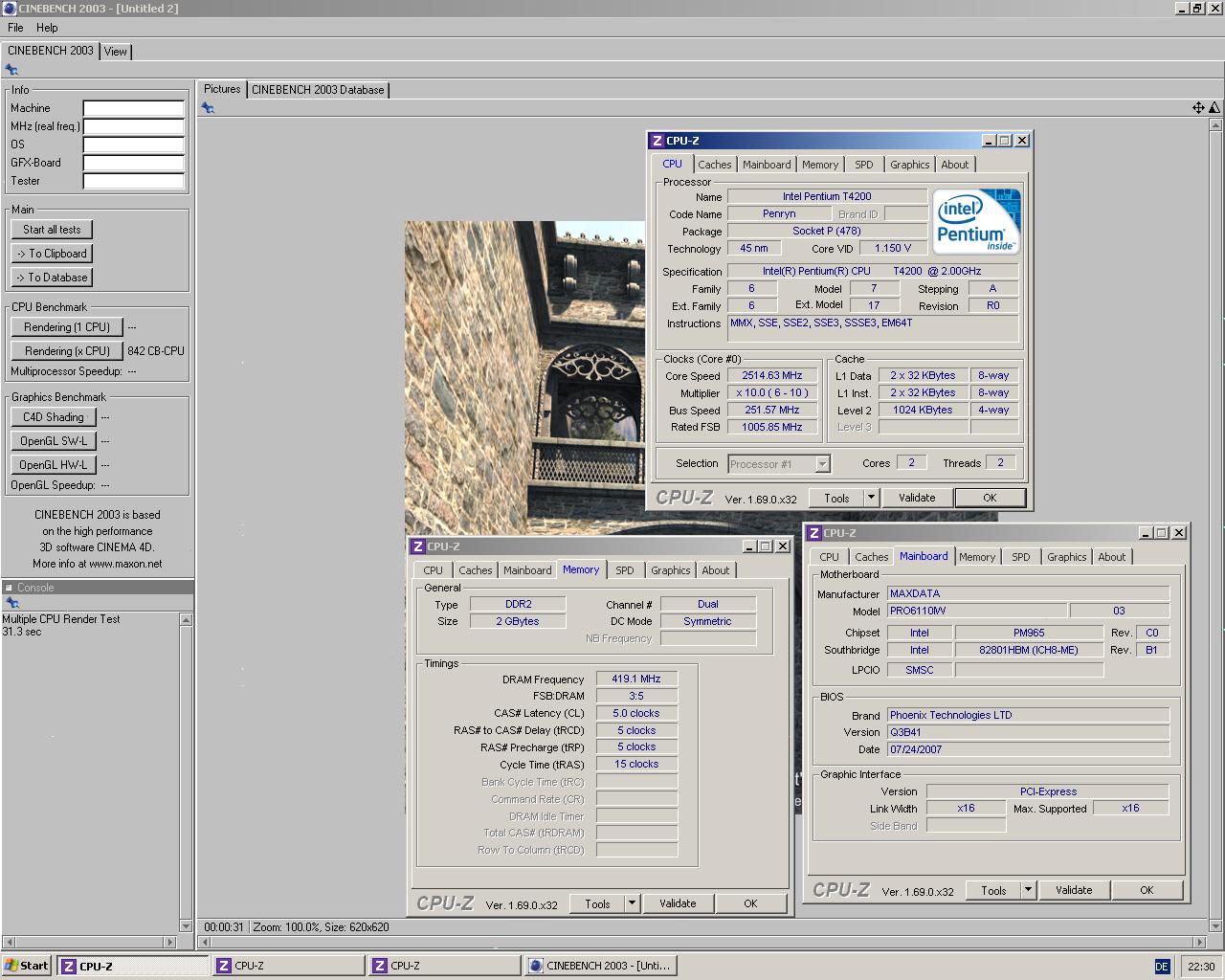Switch to first CPU-Z taskbar button
The image size is (1225, 980).
132,966
